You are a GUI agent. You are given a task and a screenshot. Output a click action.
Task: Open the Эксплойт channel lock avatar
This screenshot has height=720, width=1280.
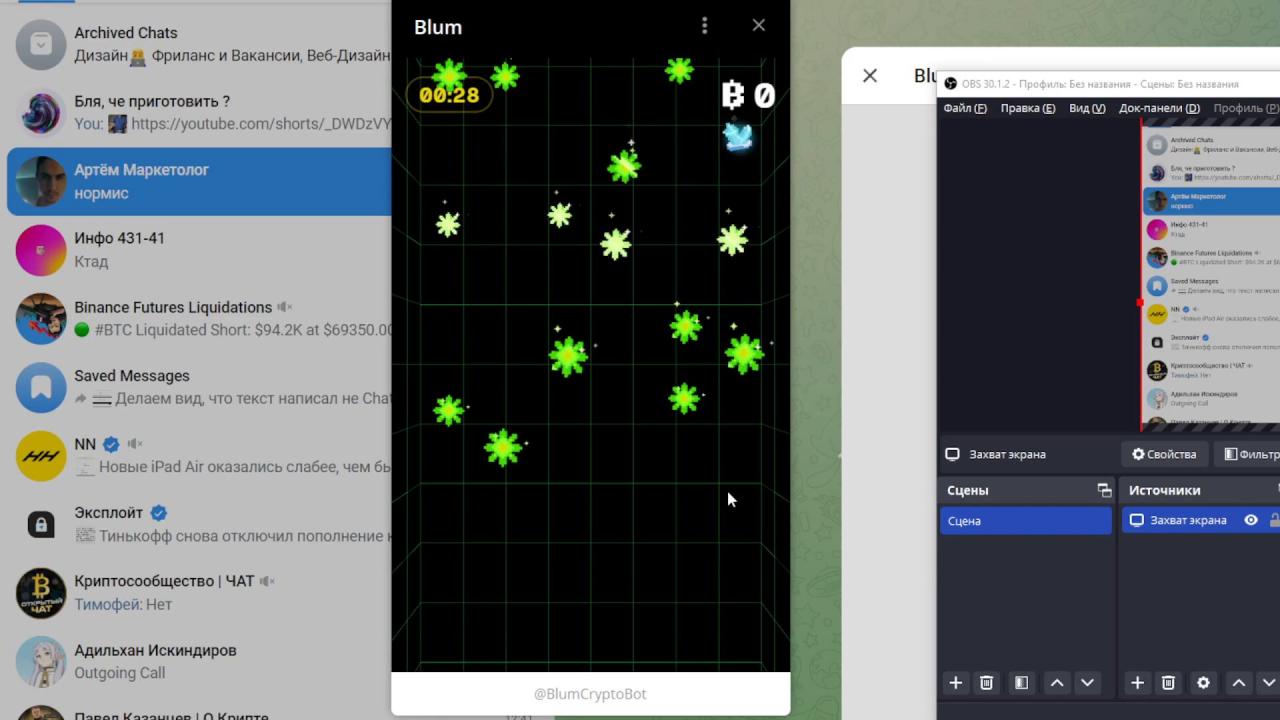point(41,524)
